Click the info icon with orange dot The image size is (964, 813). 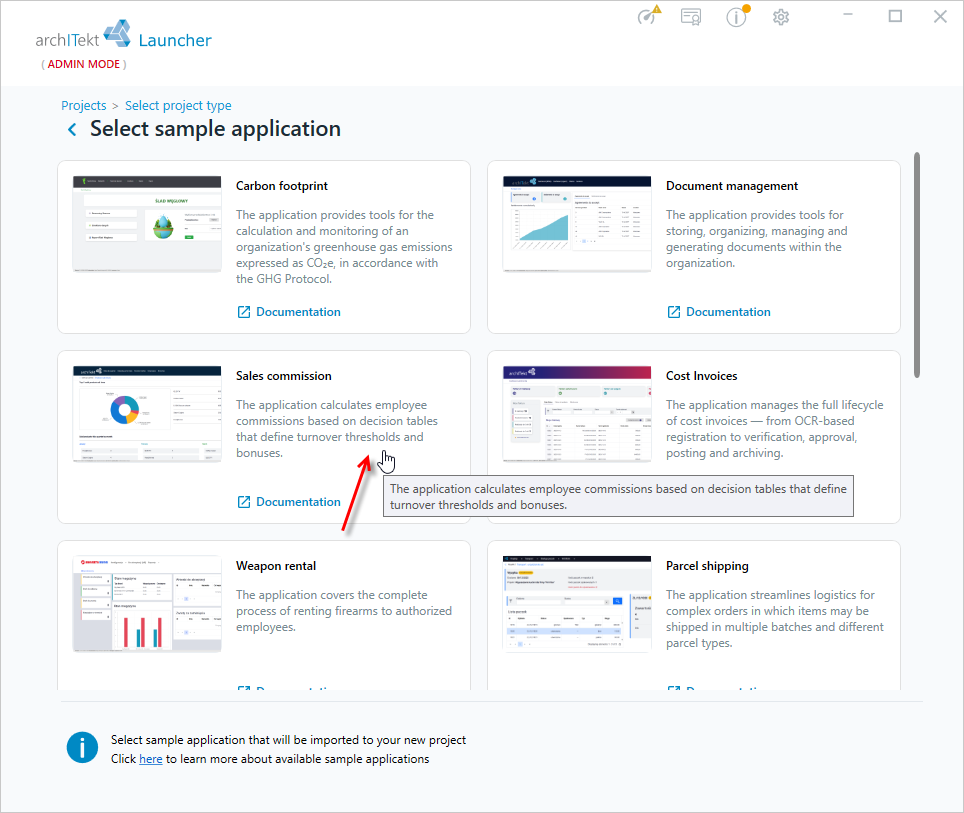pos(737,16)
